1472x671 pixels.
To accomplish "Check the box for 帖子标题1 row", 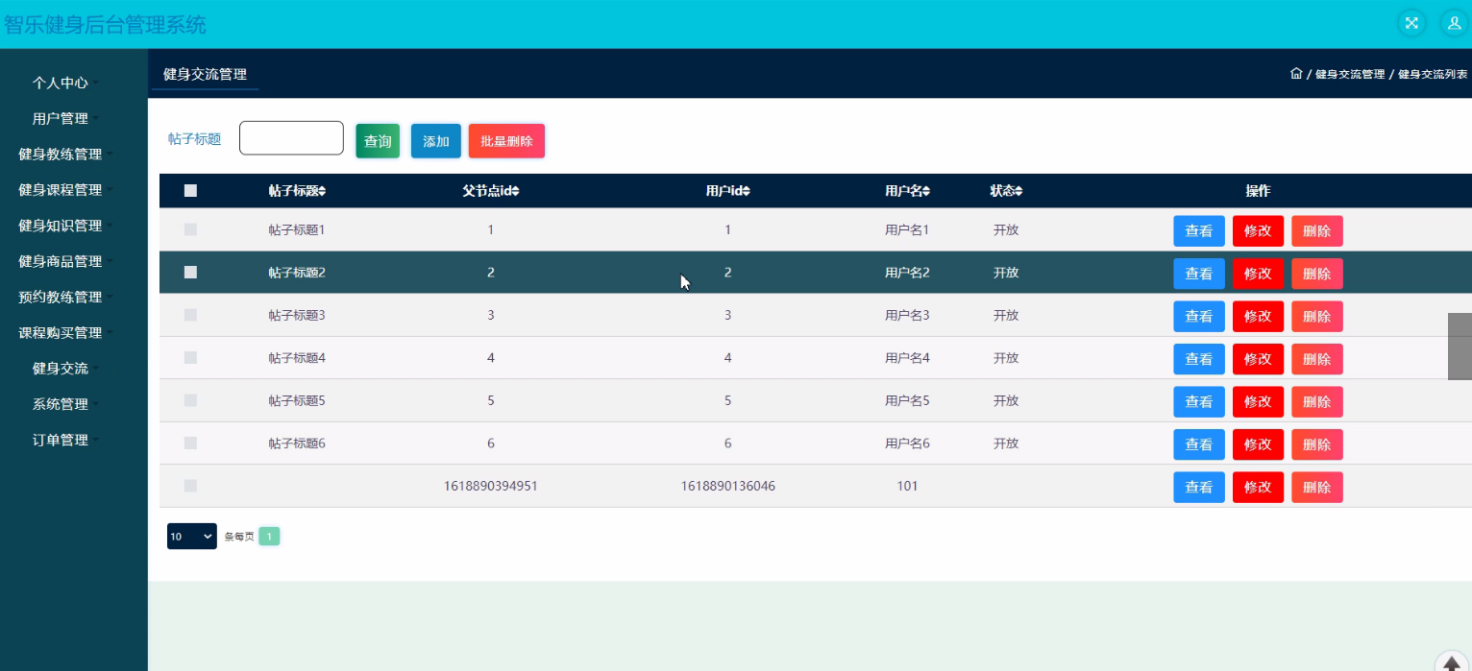I will point(191,230).
